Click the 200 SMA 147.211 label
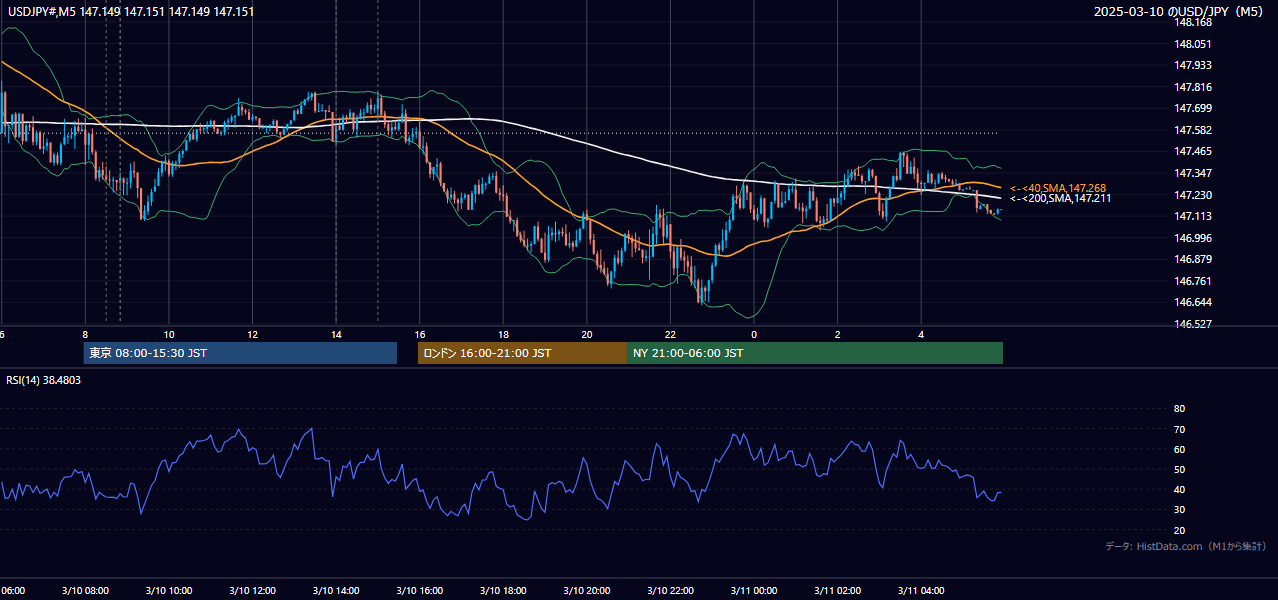 coord(1061,198)
